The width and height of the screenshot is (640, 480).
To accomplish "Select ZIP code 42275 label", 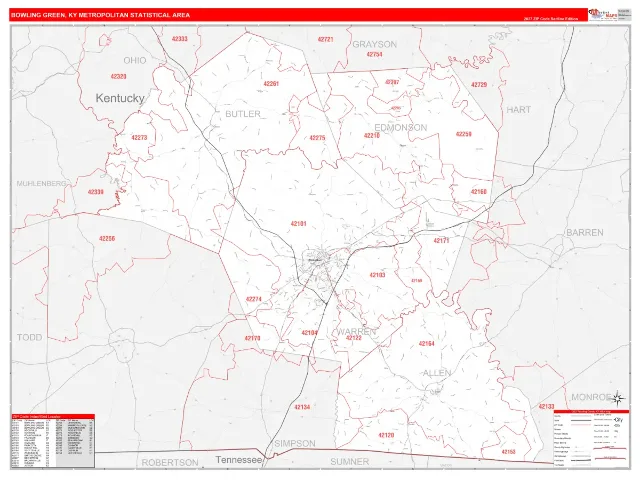I will [317, 138].
